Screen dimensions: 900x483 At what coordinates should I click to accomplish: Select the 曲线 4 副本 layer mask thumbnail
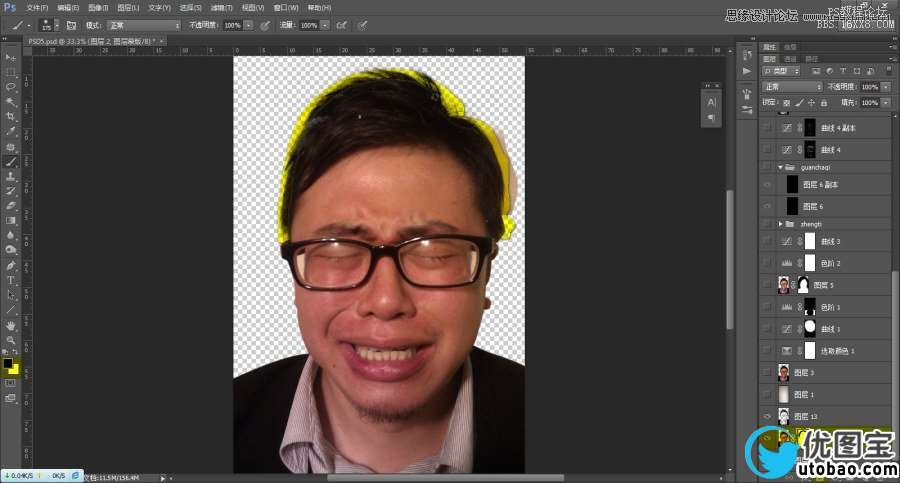click(810, 127)
